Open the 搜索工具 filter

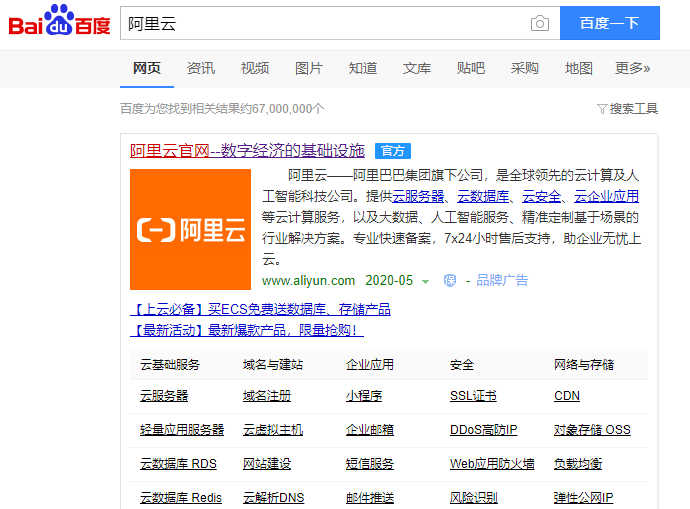tap(627, 109)
